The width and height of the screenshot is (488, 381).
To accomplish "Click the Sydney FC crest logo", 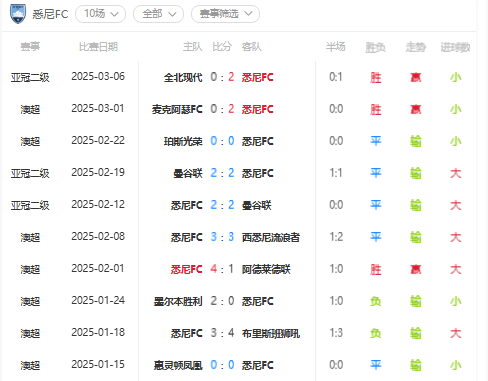I will (18, 14).
